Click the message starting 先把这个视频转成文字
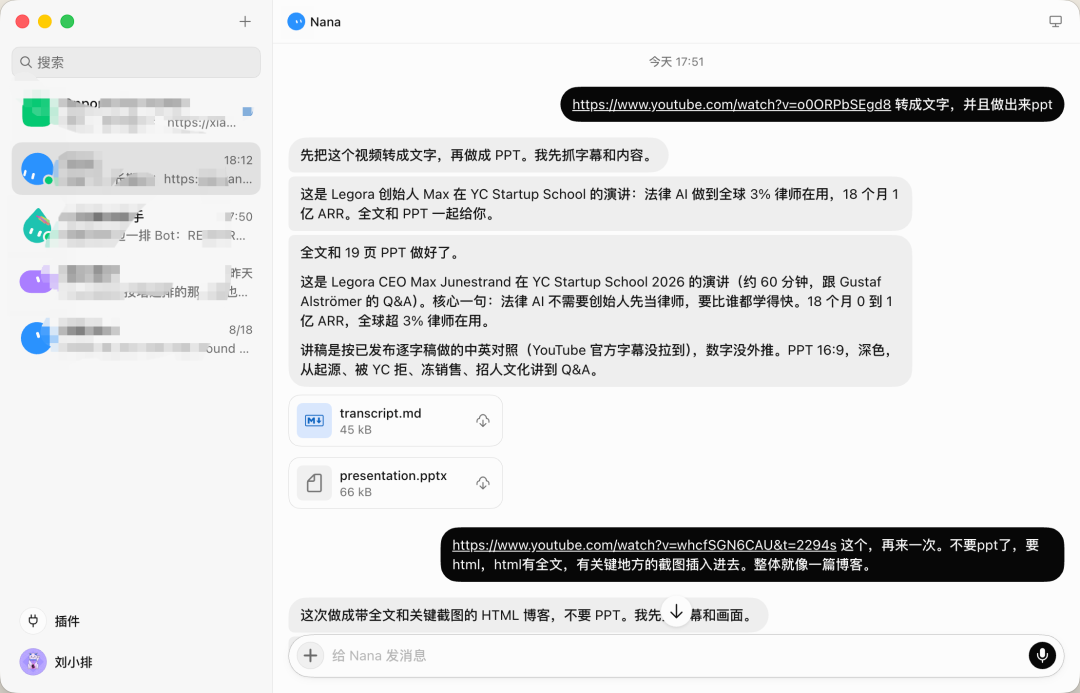 coord(478,155)
